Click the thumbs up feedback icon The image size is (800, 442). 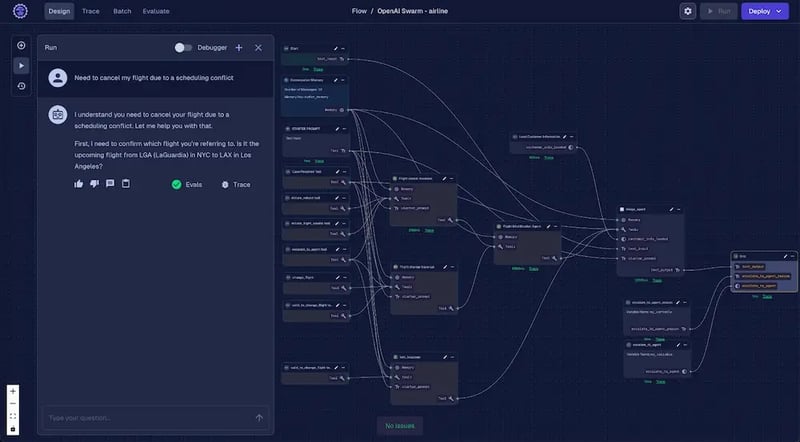(x=79, y=184)
